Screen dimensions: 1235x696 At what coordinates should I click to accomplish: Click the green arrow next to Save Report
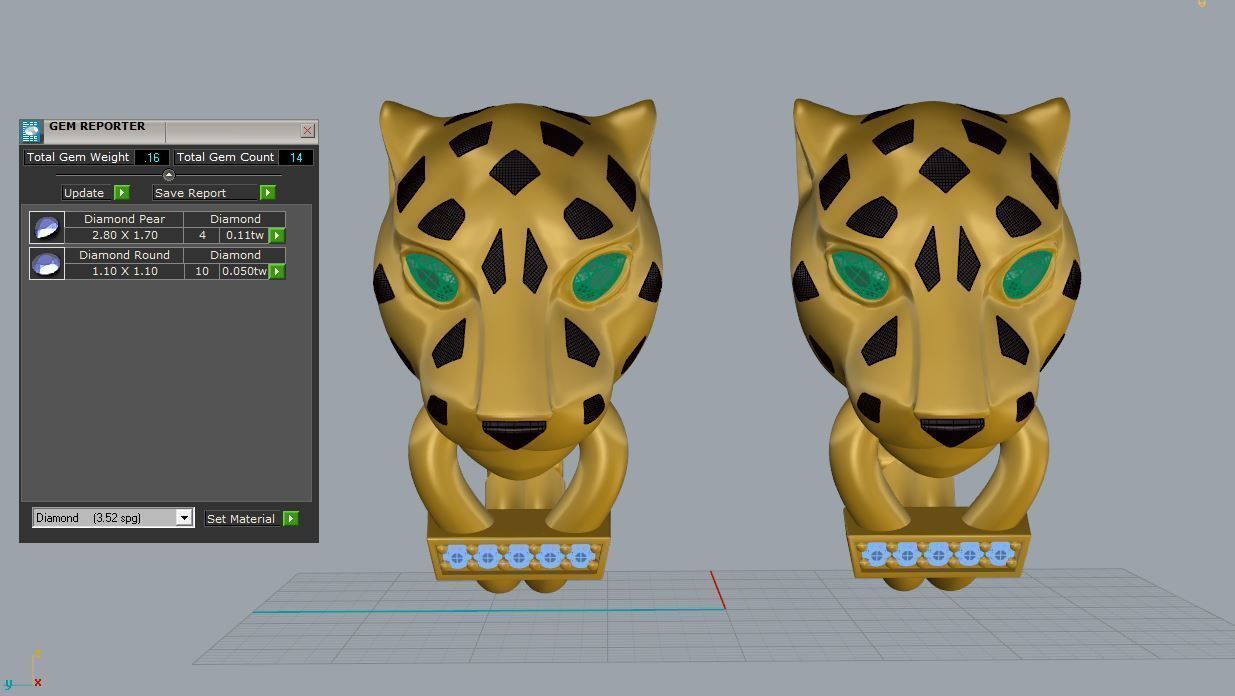267,193
